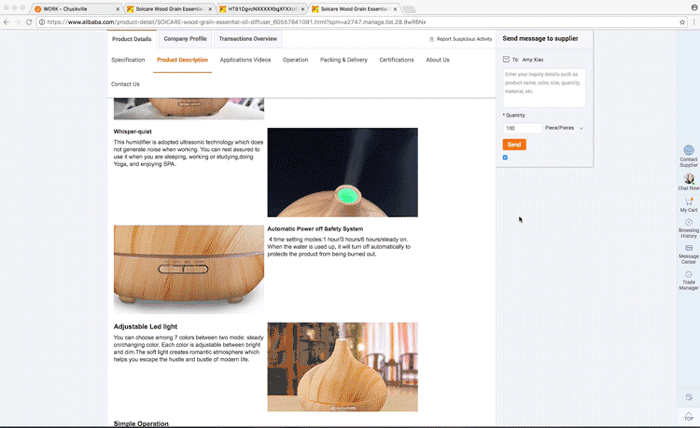Viewport: 700px width, 428px height.
Task: Click the Send message to supplier title
Action: 540,38
